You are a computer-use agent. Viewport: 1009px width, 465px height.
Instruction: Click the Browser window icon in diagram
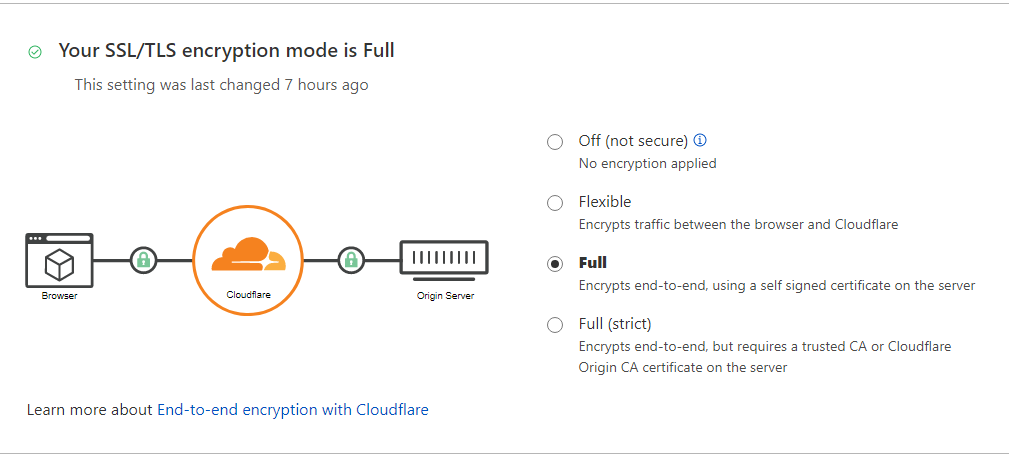[x=59, y=260]
